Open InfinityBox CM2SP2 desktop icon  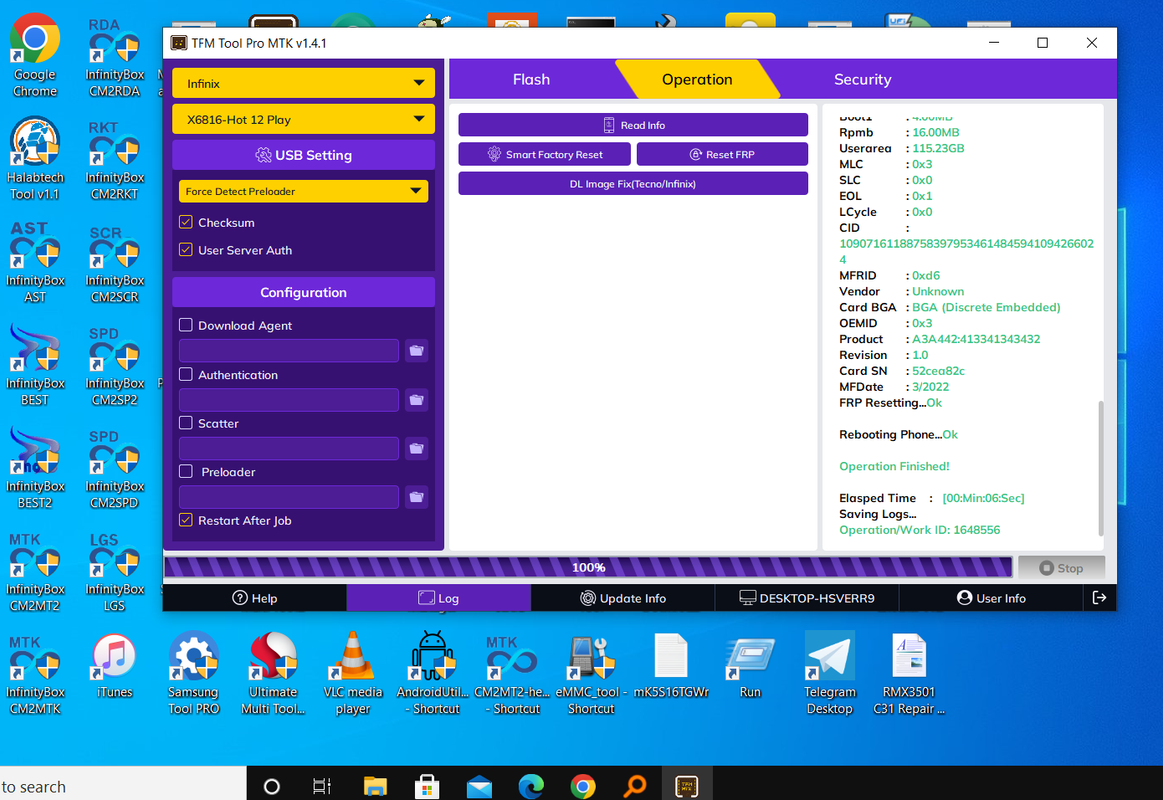(x=114, y=366)
